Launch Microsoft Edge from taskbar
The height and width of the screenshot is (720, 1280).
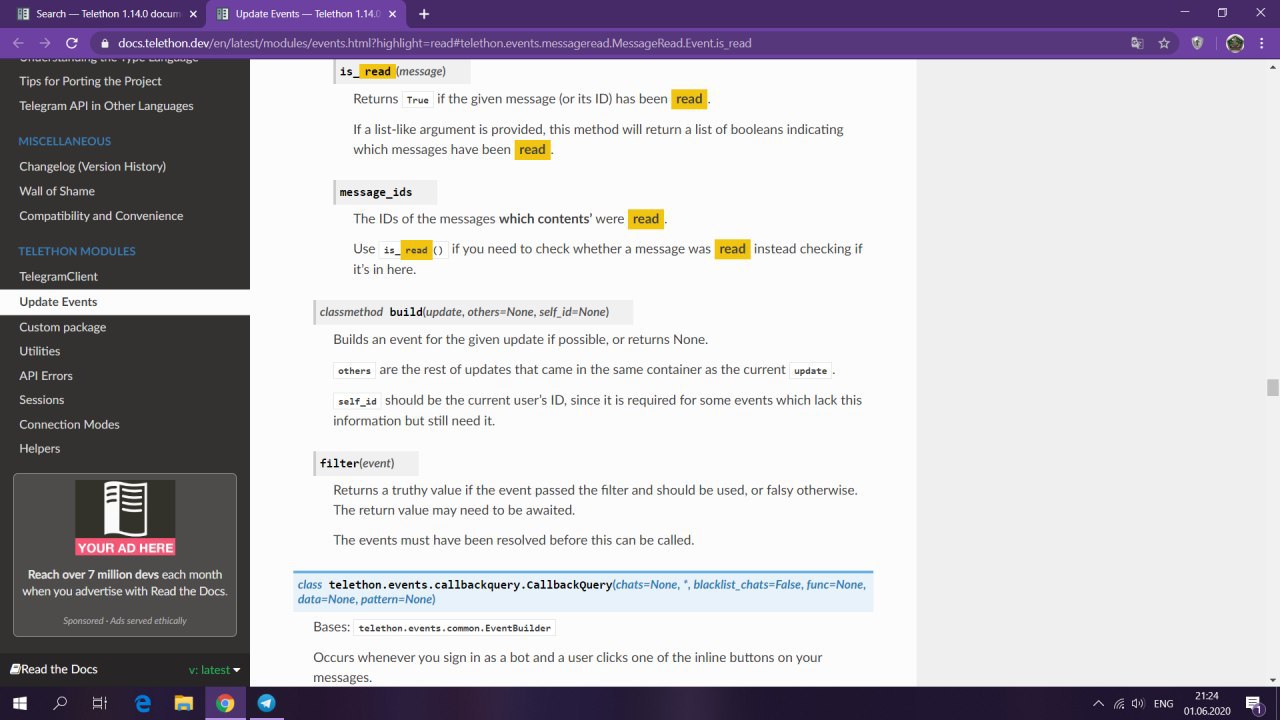143,703
